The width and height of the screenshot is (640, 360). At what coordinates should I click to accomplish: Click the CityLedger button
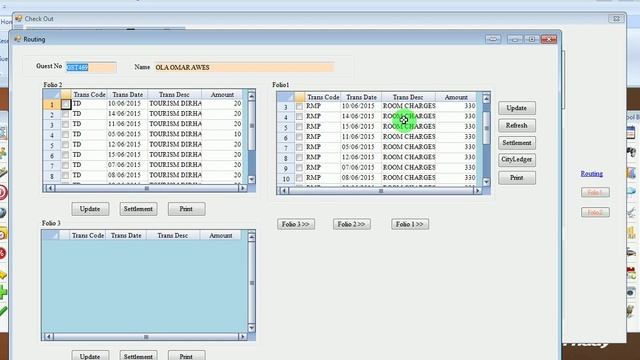tap(517, 160)
